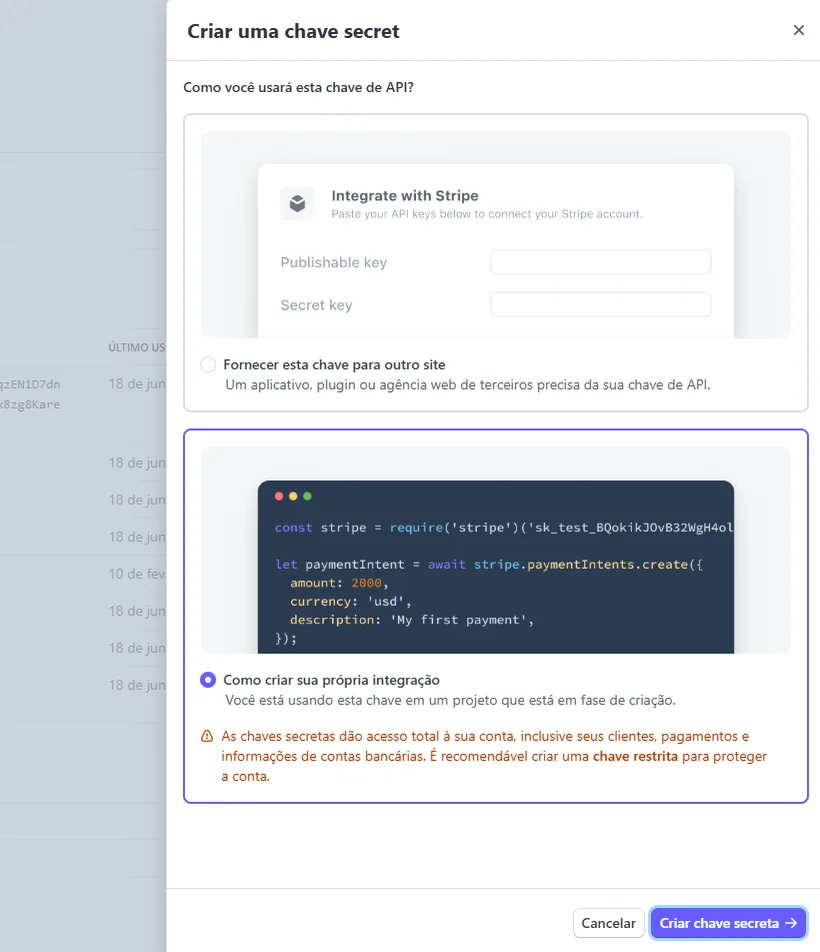Open the 'chave restrita' link
The image size is (820, 952).
click(635, 756)
